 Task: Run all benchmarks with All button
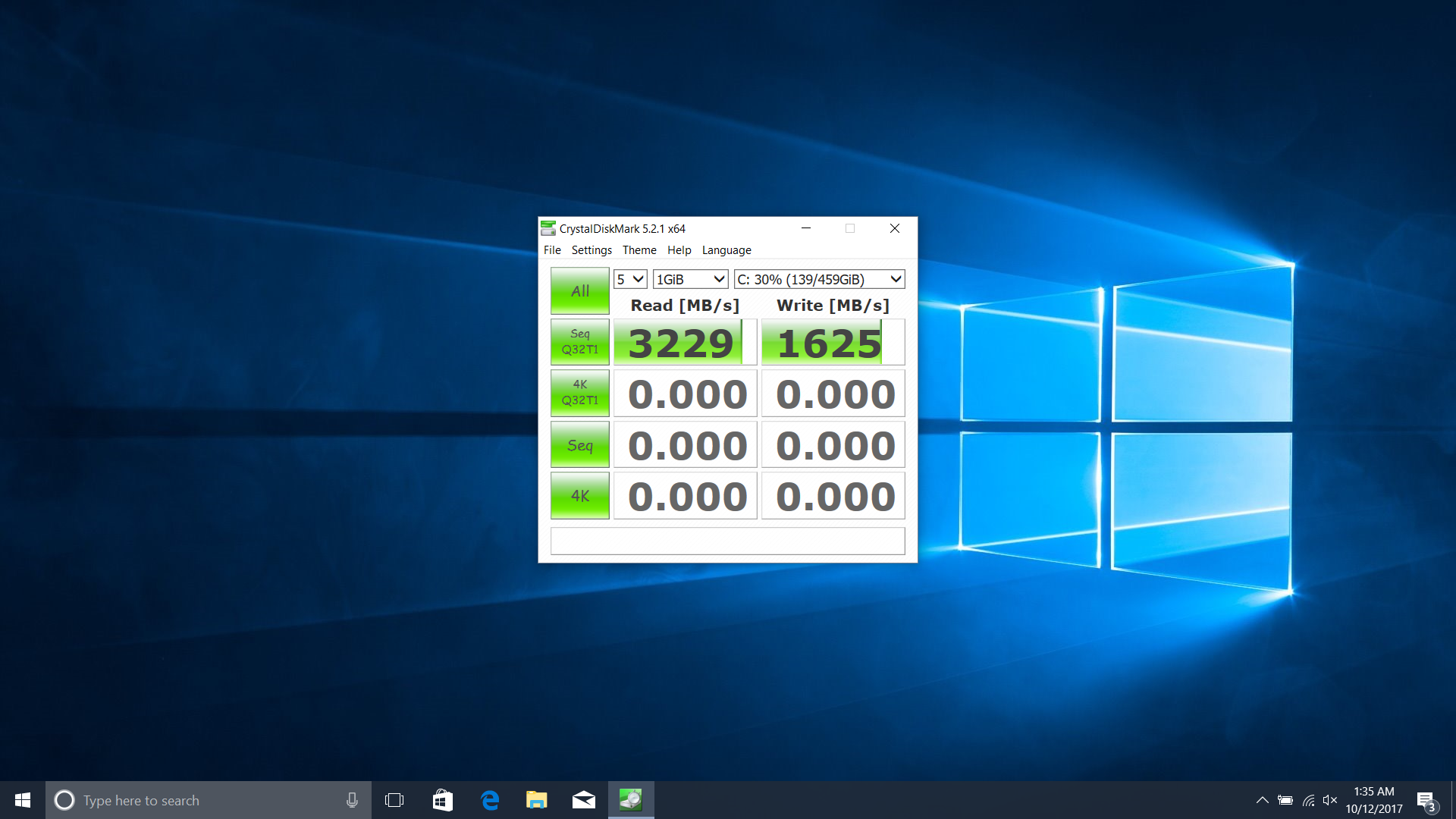point(580,291)
